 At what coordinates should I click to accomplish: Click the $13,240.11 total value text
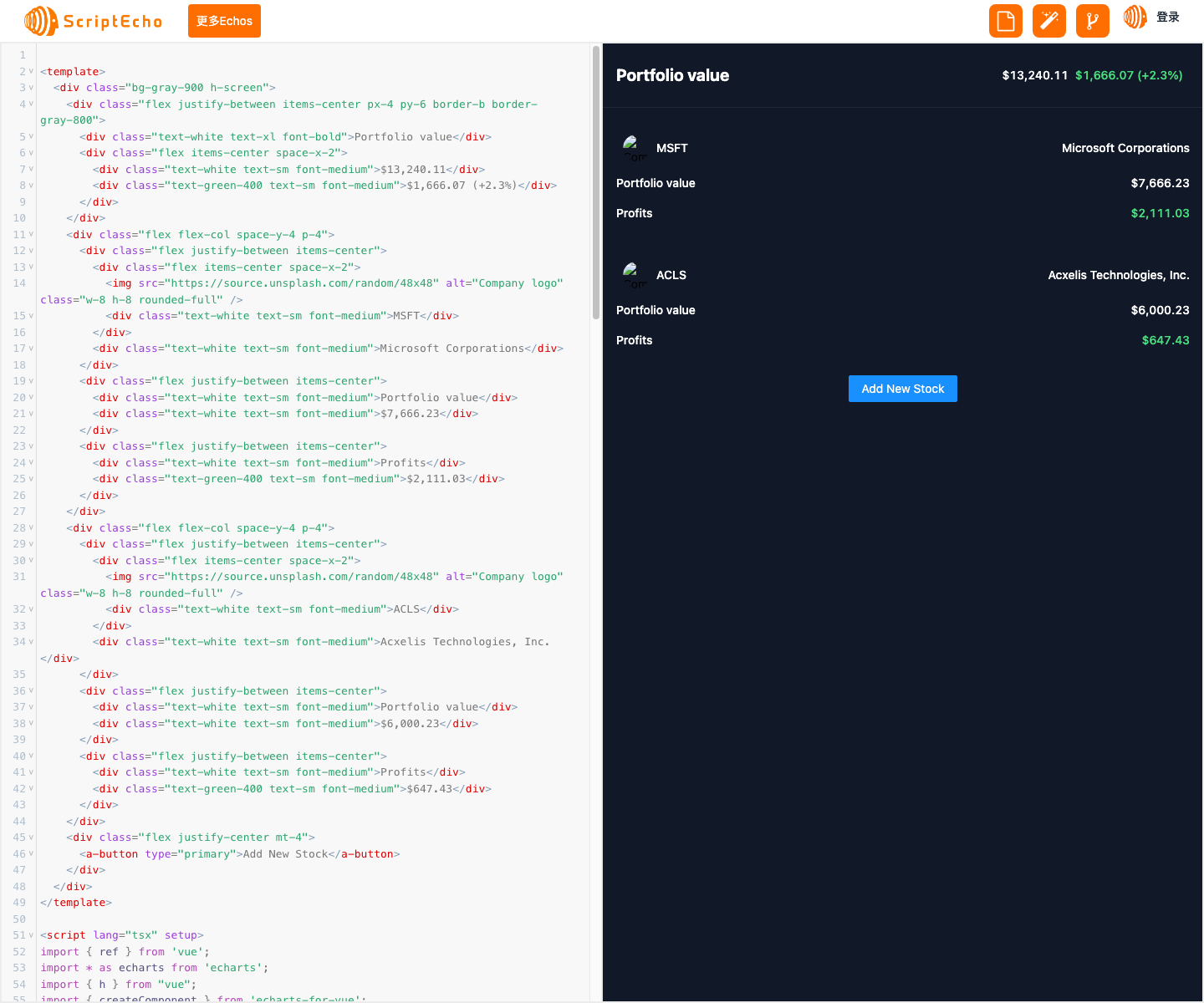(1035, 75)
